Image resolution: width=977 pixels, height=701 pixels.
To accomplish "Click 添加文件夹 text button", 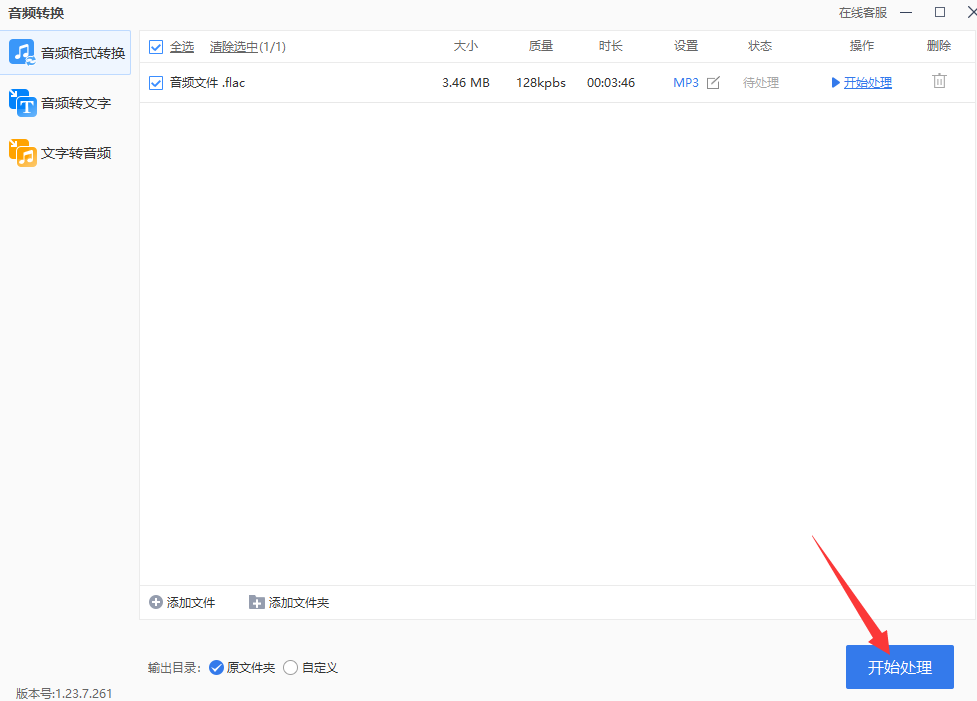I will [298, 602].
